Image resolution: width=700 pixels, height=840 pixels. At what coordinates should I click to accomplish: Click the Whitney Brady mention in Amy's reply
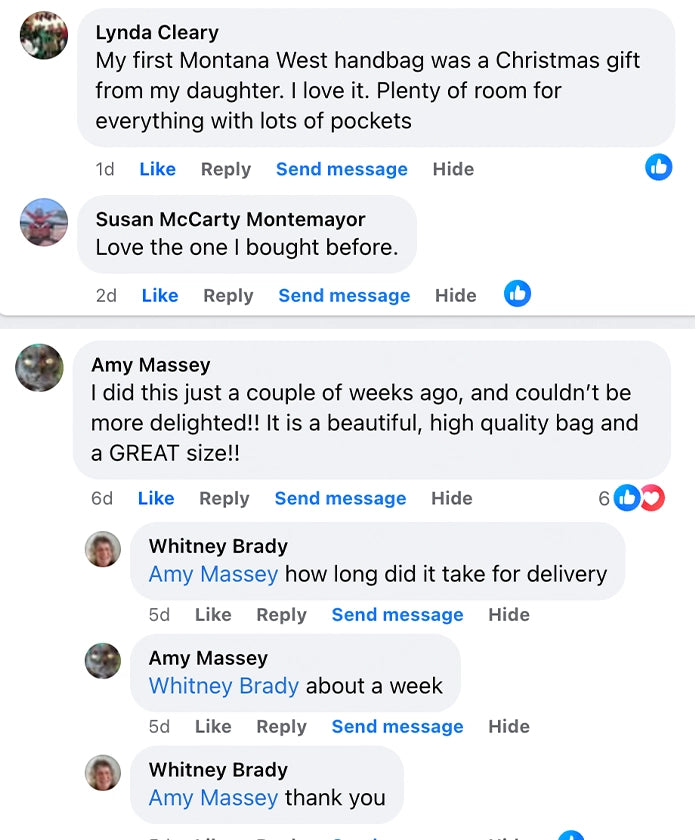coord(224,686)
